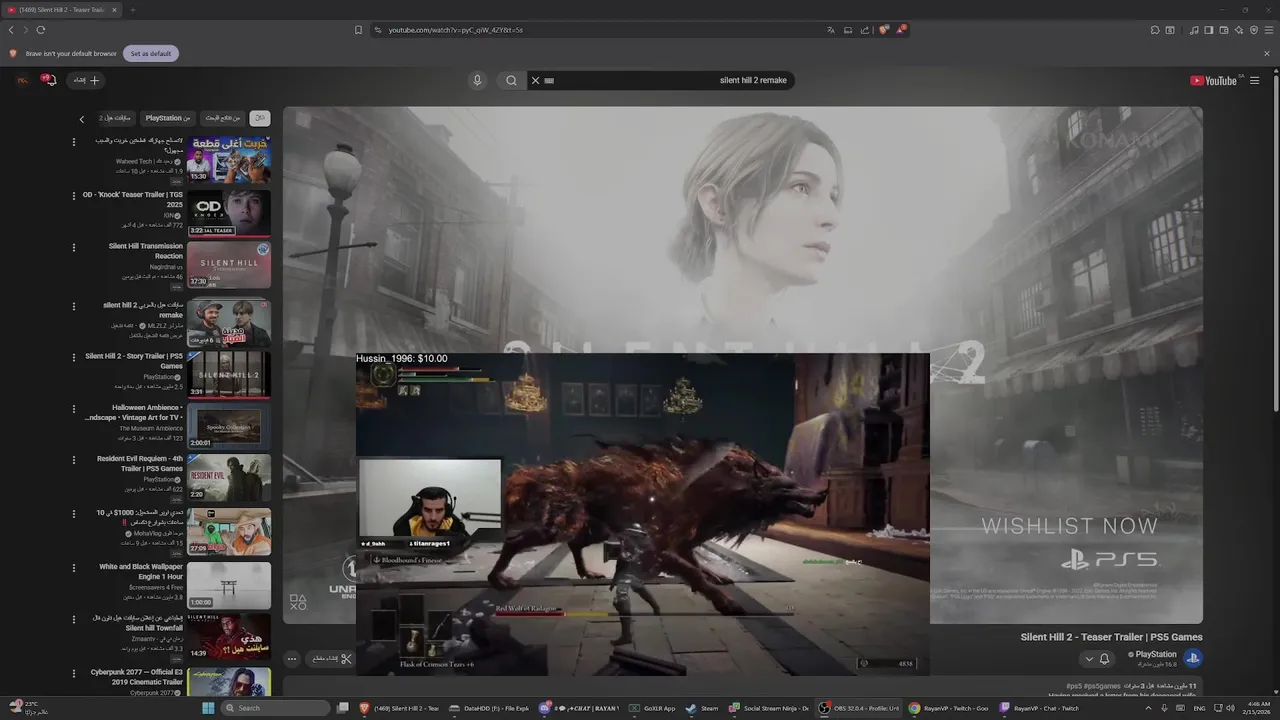This screenshot has height=720, width=1280.
Task: Open 'White and Black Wallpaper Engine 1 Hour' title
Action: [x=141, y=571]
